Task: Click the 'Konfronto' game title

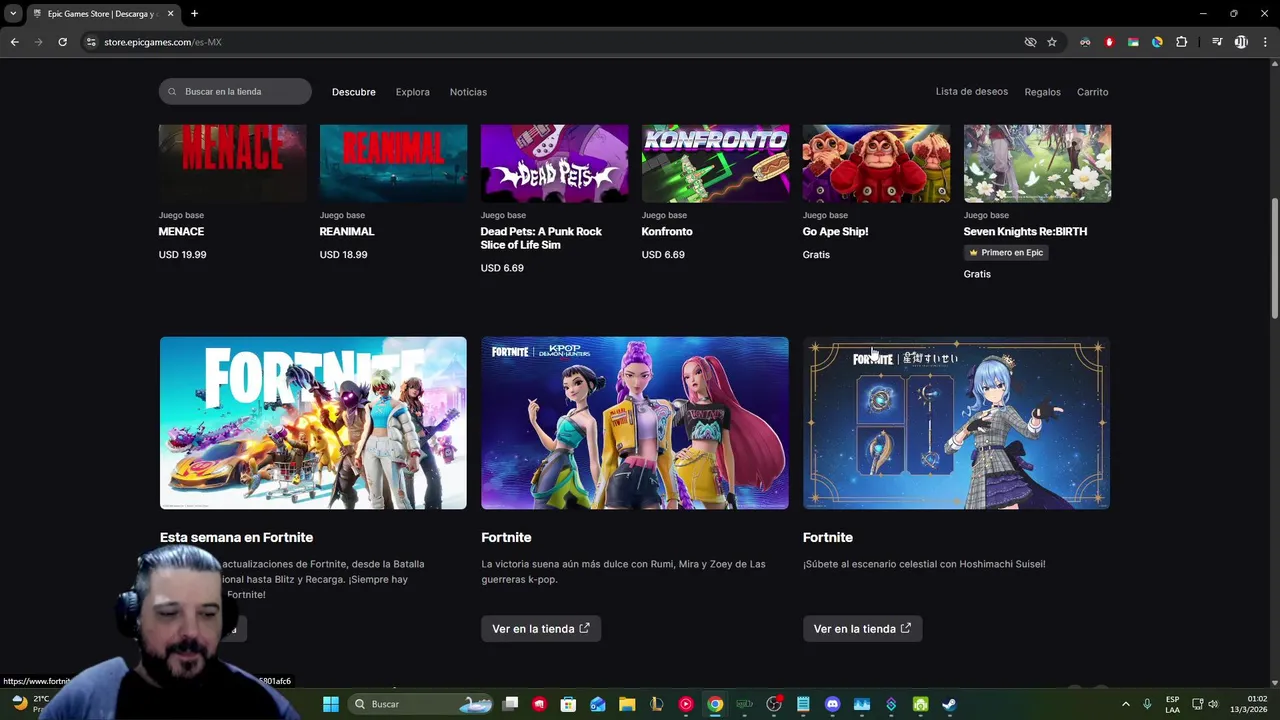Action: (667, 232)
